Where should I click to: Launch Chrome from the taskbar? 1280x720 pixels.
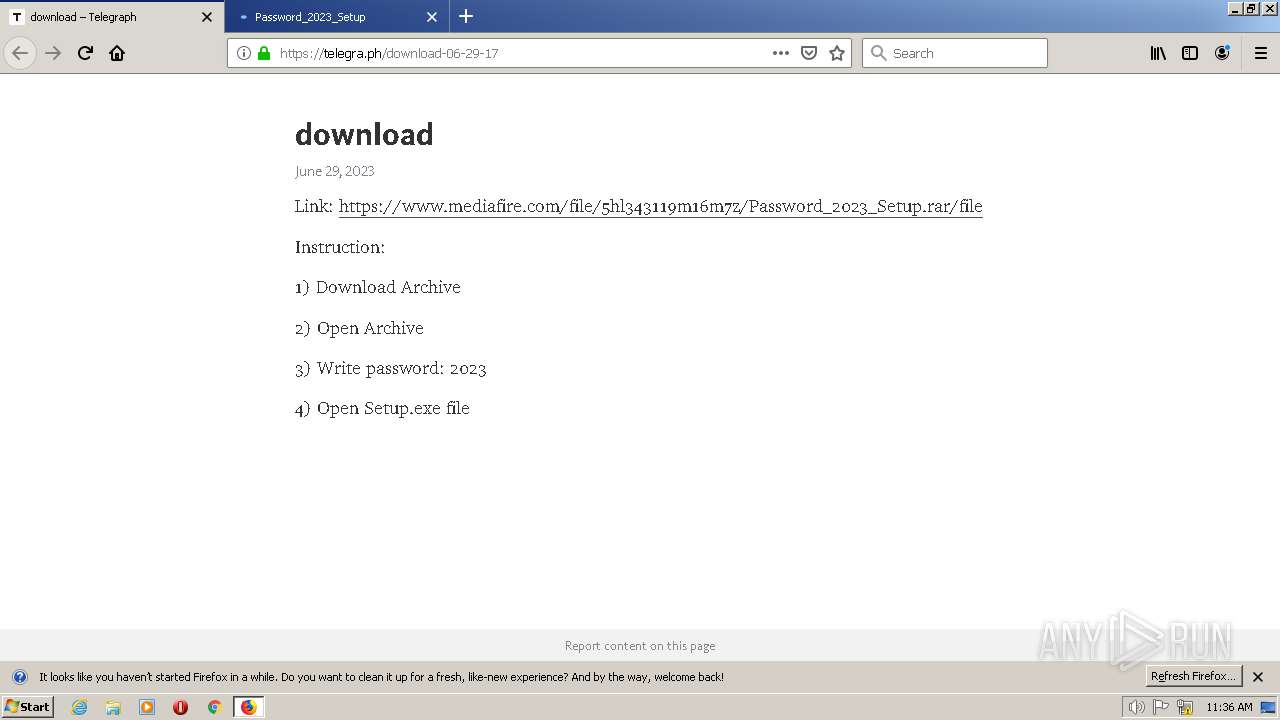pos(214,707)
